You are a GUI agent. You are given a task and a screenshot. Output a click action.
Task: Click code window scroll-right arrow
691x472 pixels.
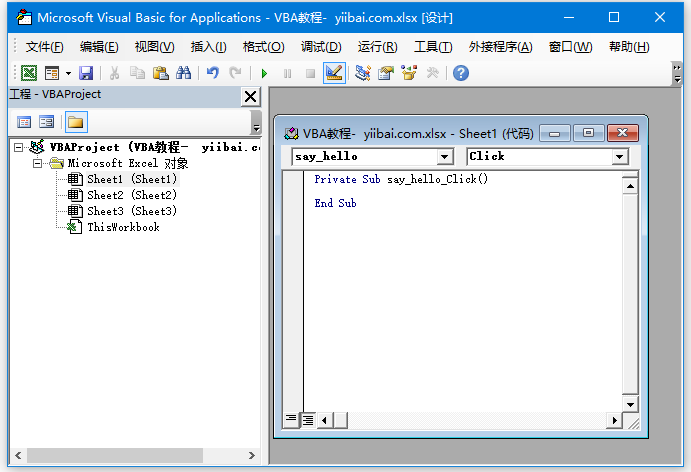pyautogui.click(x=614, y=420)
